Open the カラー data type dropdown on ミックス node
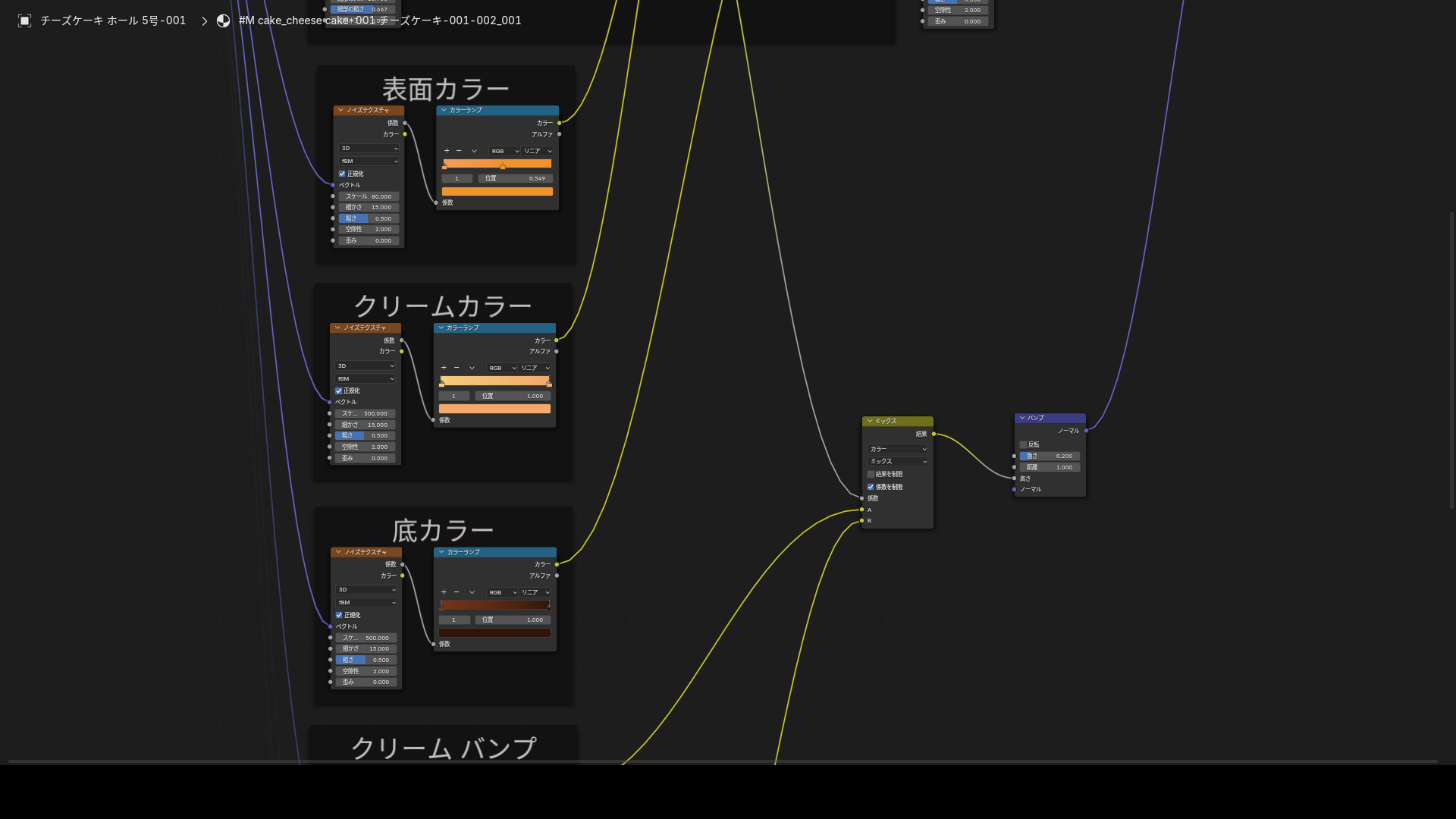The image size is (1456, 819). pos(898,449)
